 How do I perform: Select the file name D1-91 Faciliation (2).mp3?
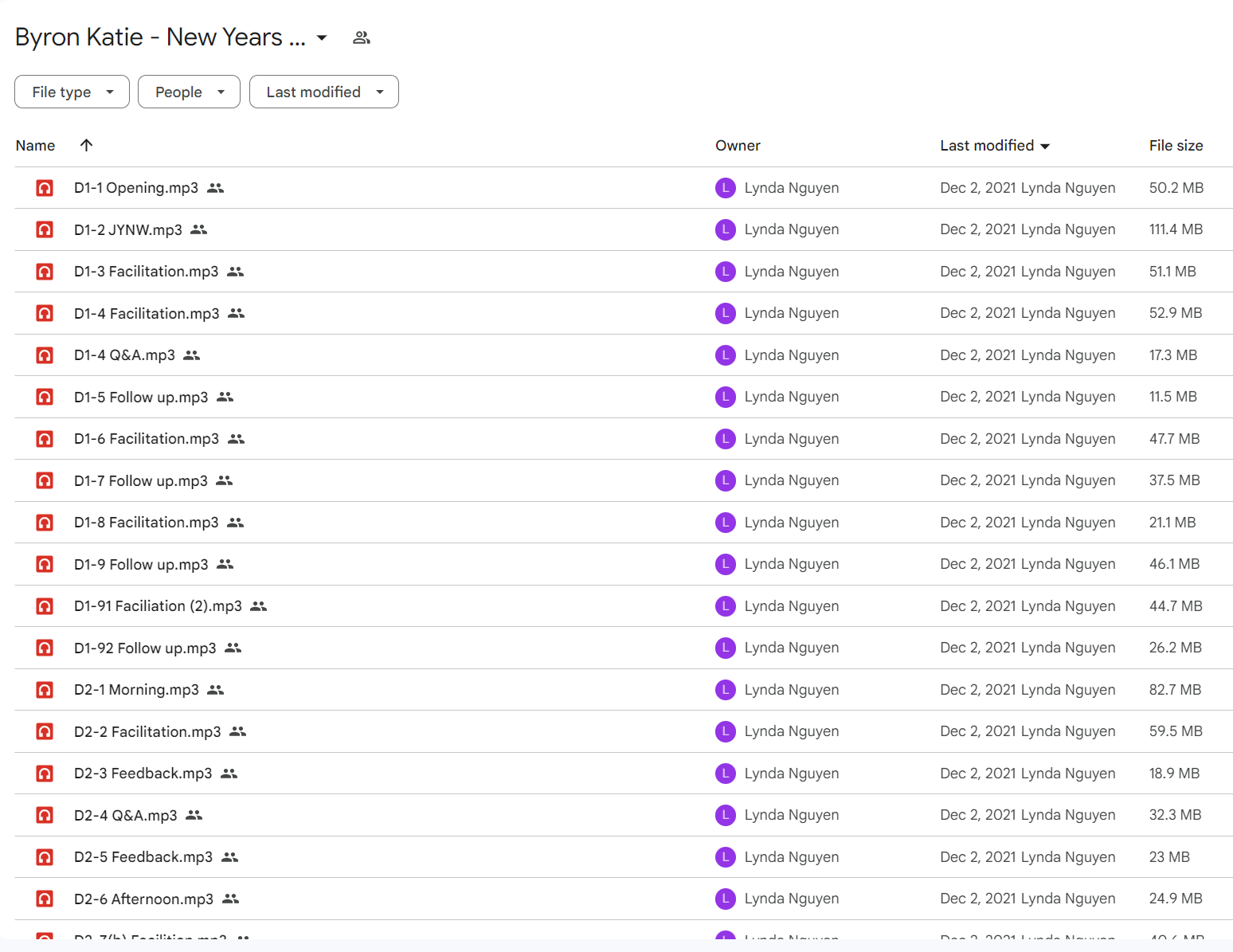point(158,606)
